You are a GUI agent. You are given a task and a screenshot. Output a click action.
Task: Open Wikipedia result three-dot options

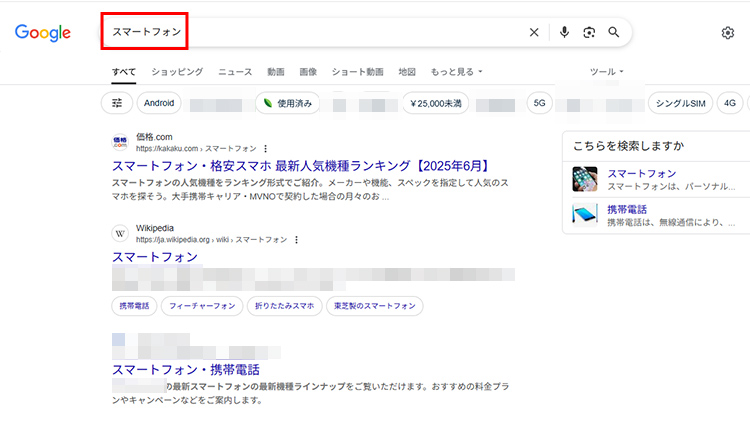296,240
